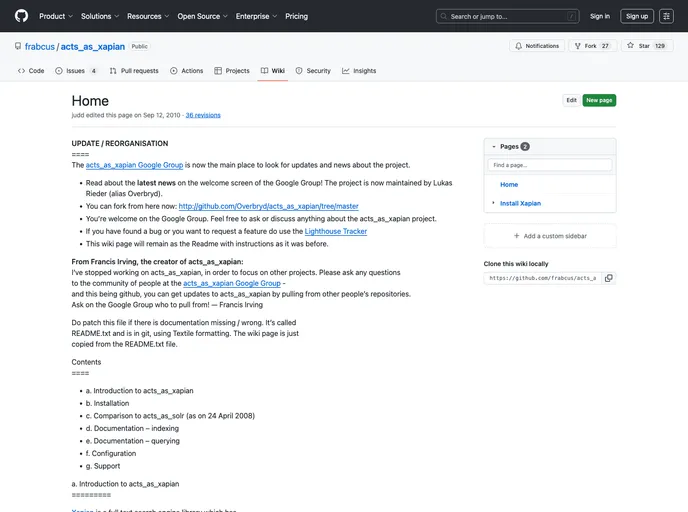Click the Notifications bell icon
This screenshot has width=688, height=512.
pyautogui.click(x=519, y=46)
